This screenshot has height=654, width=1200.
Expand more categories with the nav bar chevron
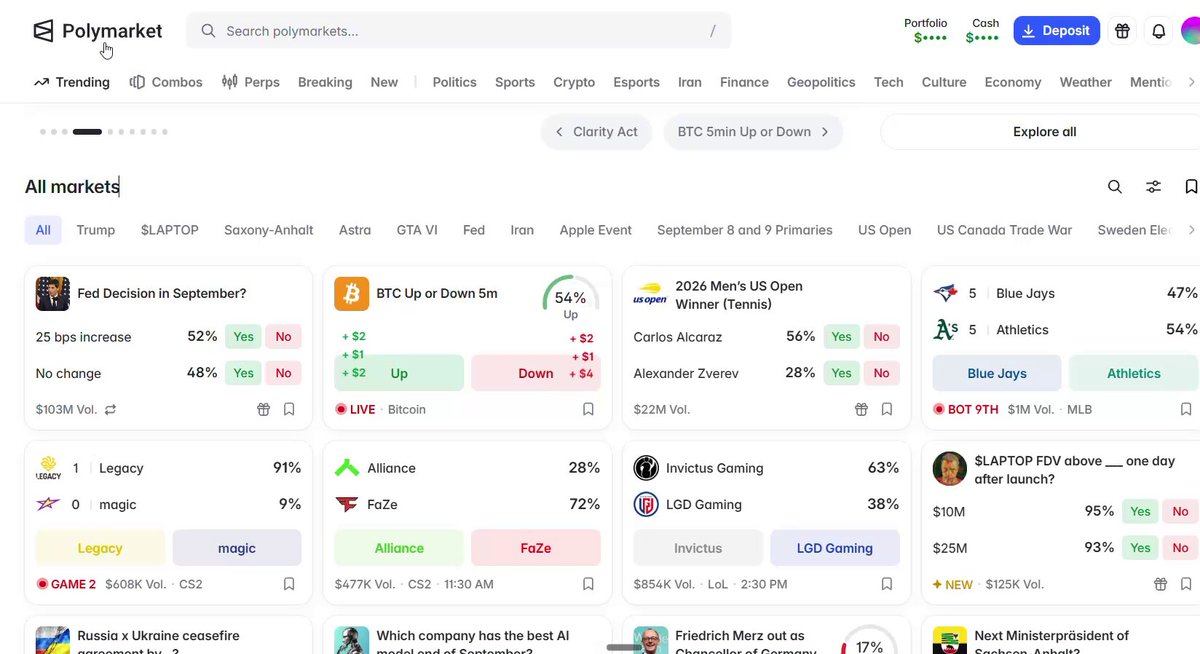click(x=1191, y=82)
